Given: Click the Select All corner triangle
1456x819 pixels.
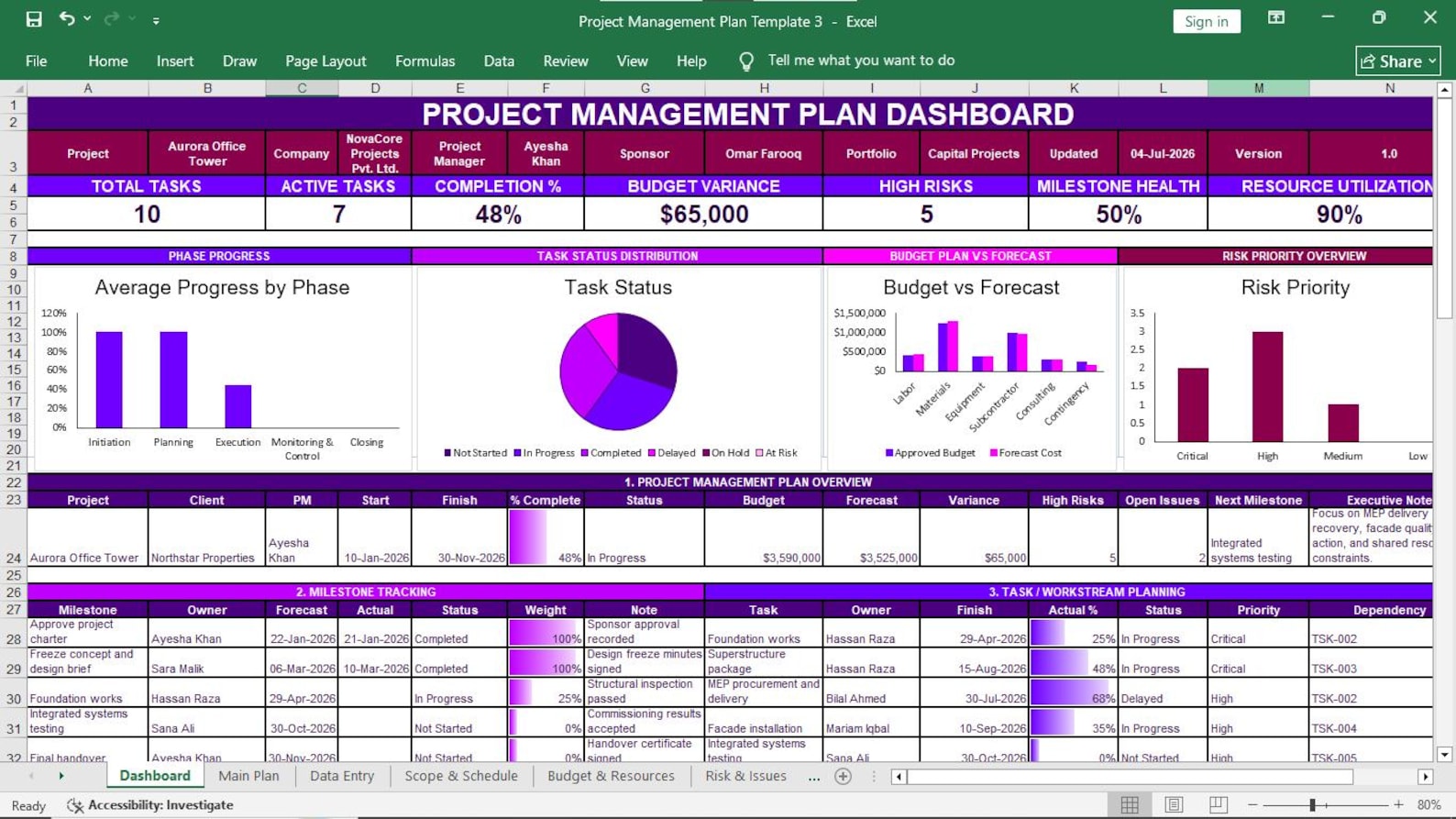Looking at the screenshot, I should coord(14,89).
